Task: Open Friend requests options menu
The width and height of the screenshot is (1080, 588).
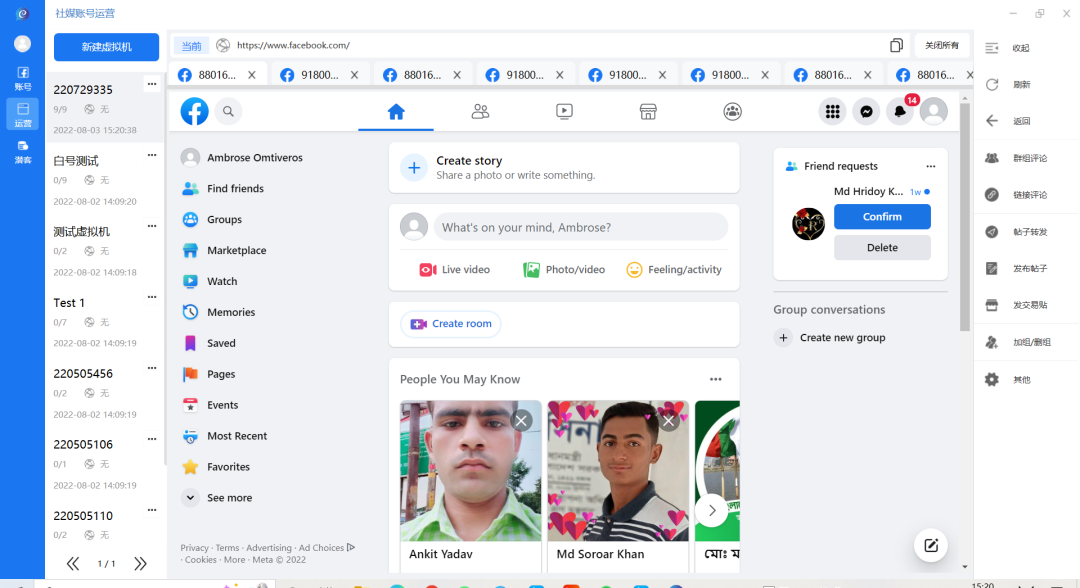Action: pyautogui.click(x=931, y=166)
